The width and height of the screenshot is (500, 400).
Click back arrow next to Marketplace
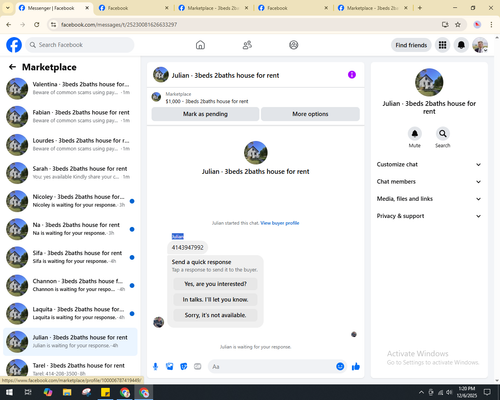12,67
